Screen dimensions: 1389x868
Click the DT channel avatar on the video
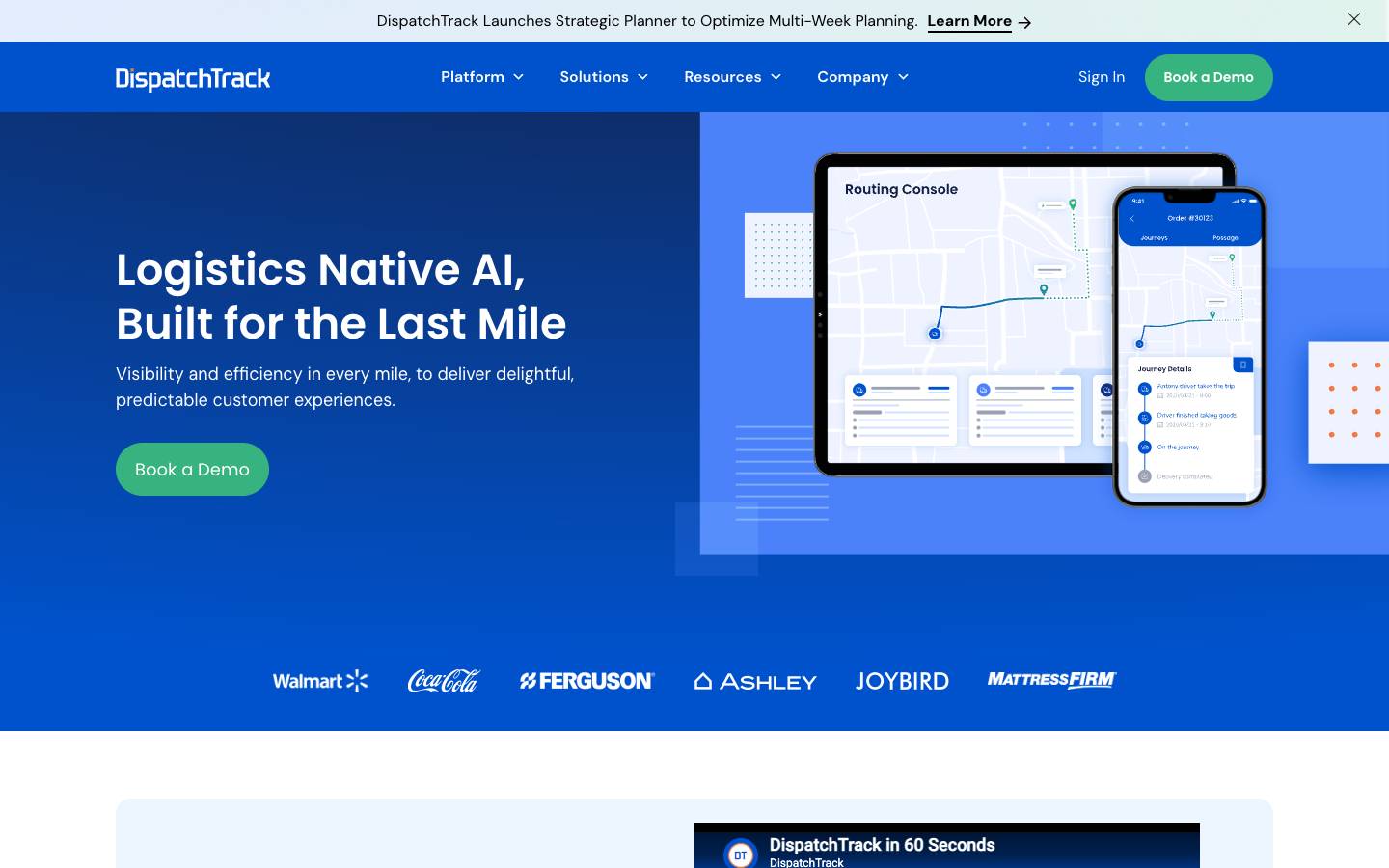pyautogui.click(x=740, y=854)
